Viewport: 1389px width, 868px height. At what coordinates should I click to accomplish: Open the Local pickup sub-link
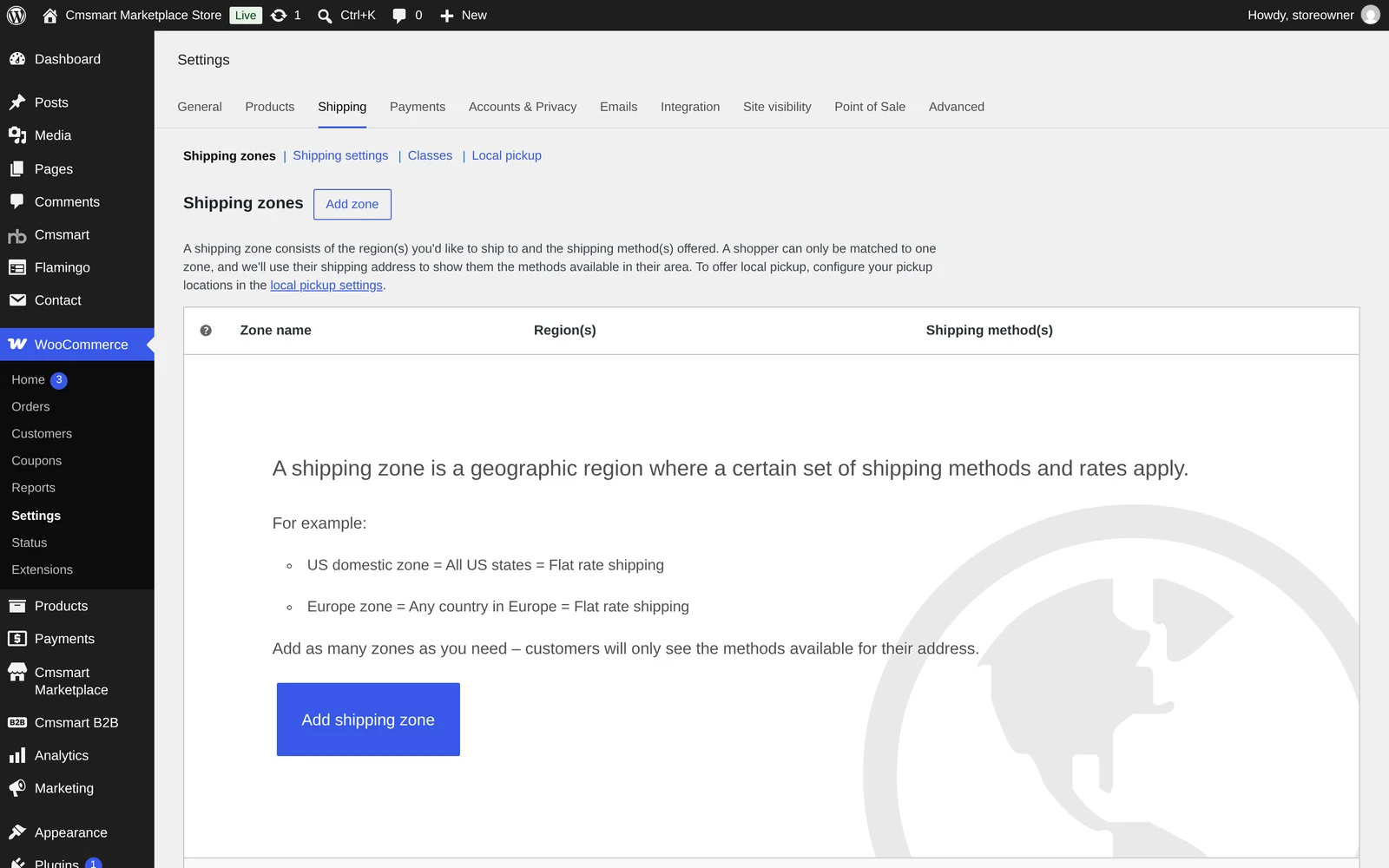[506, 155]
